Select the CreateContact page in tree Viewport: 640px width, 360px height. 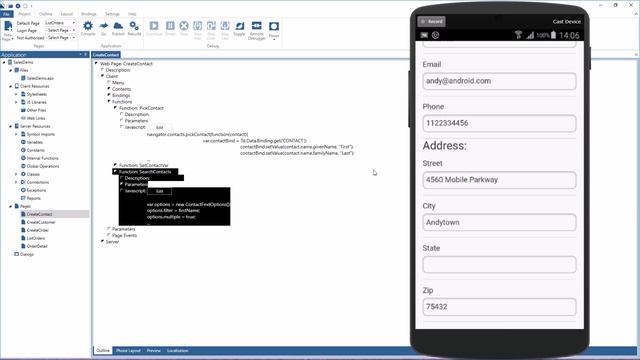39,214
